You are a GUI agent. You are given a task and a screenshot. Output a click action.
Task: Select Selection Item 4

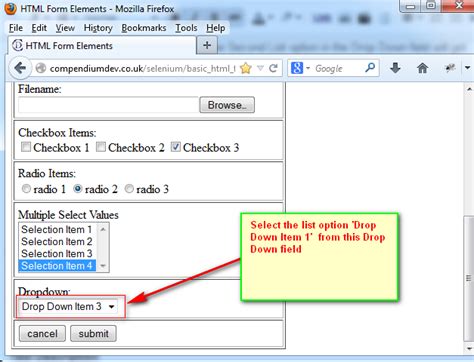click(57, 266)
